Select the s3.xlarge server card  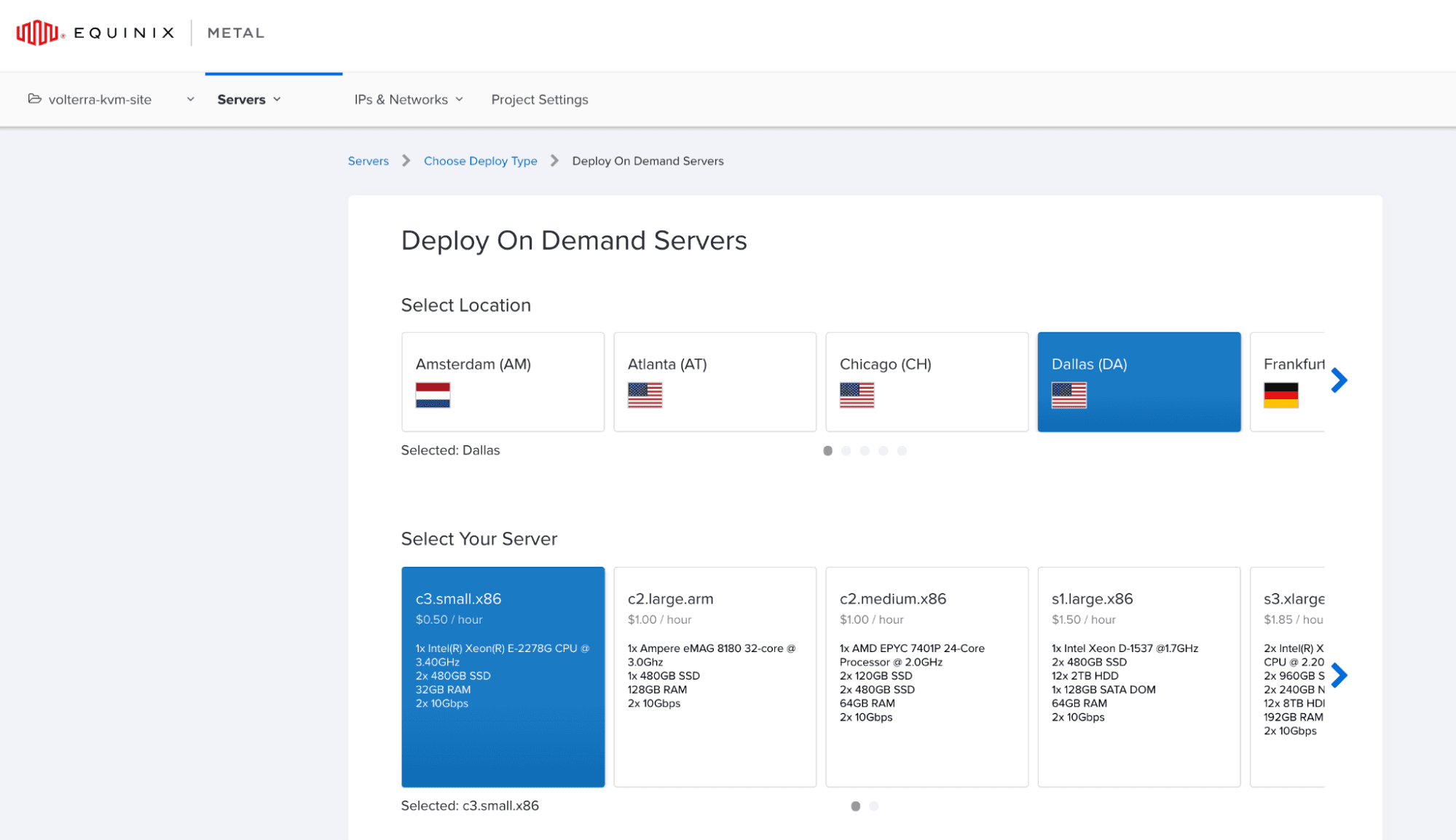click(x=1287, y=677)
